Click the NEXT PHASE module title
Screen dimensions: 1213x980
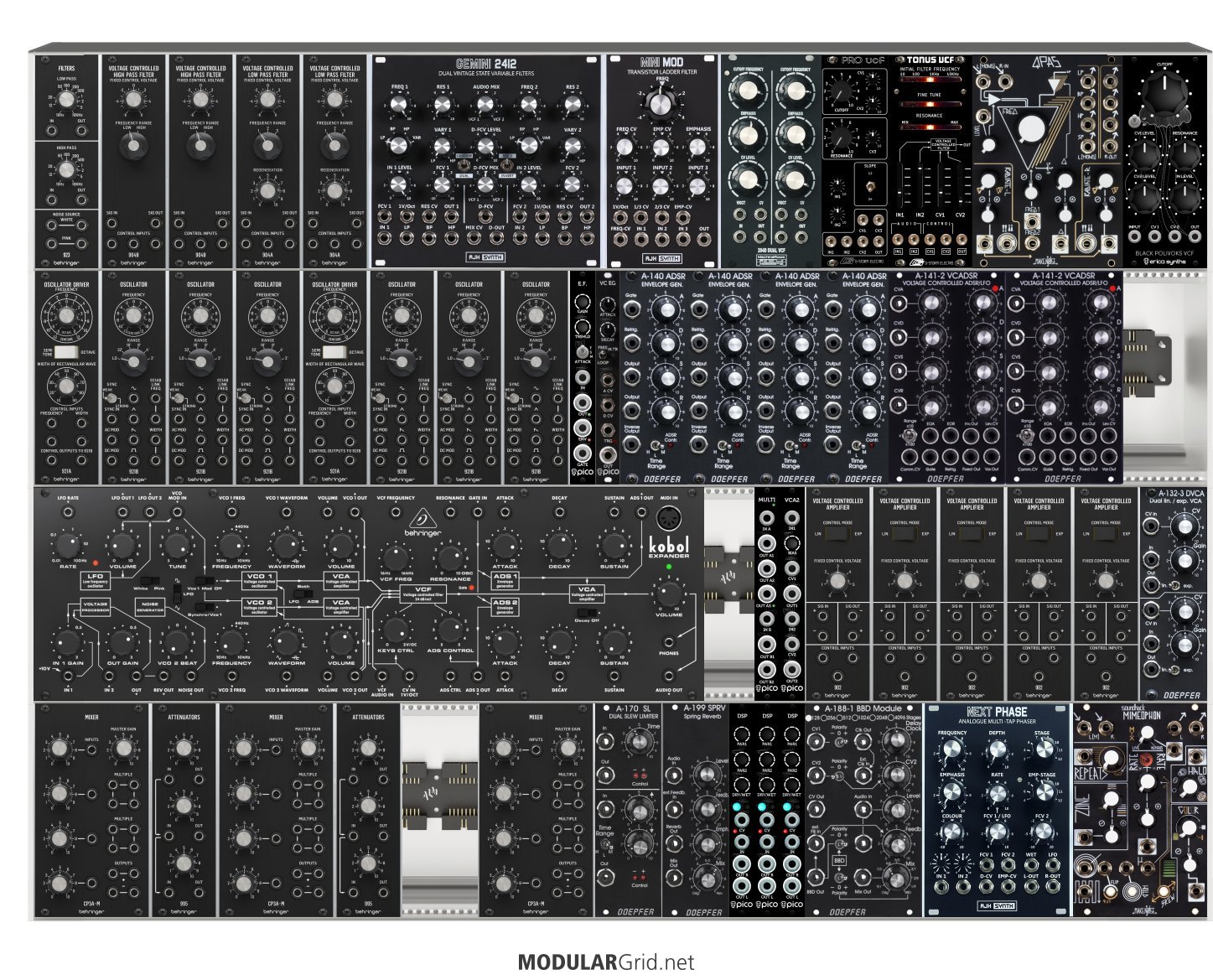point(997,712)
